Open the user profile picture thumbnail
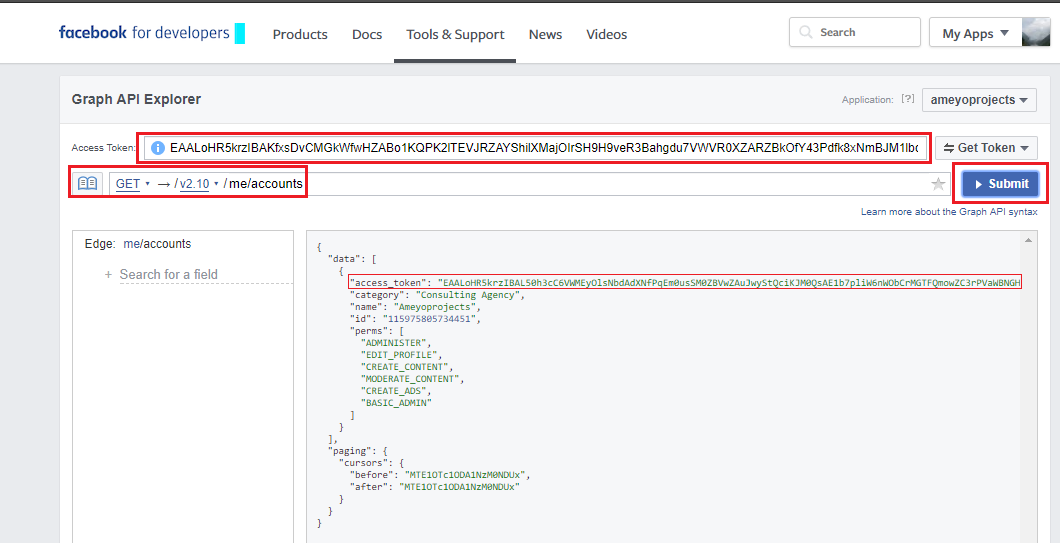Viewport: 1060px width, 543px height. coord(1036,32)
